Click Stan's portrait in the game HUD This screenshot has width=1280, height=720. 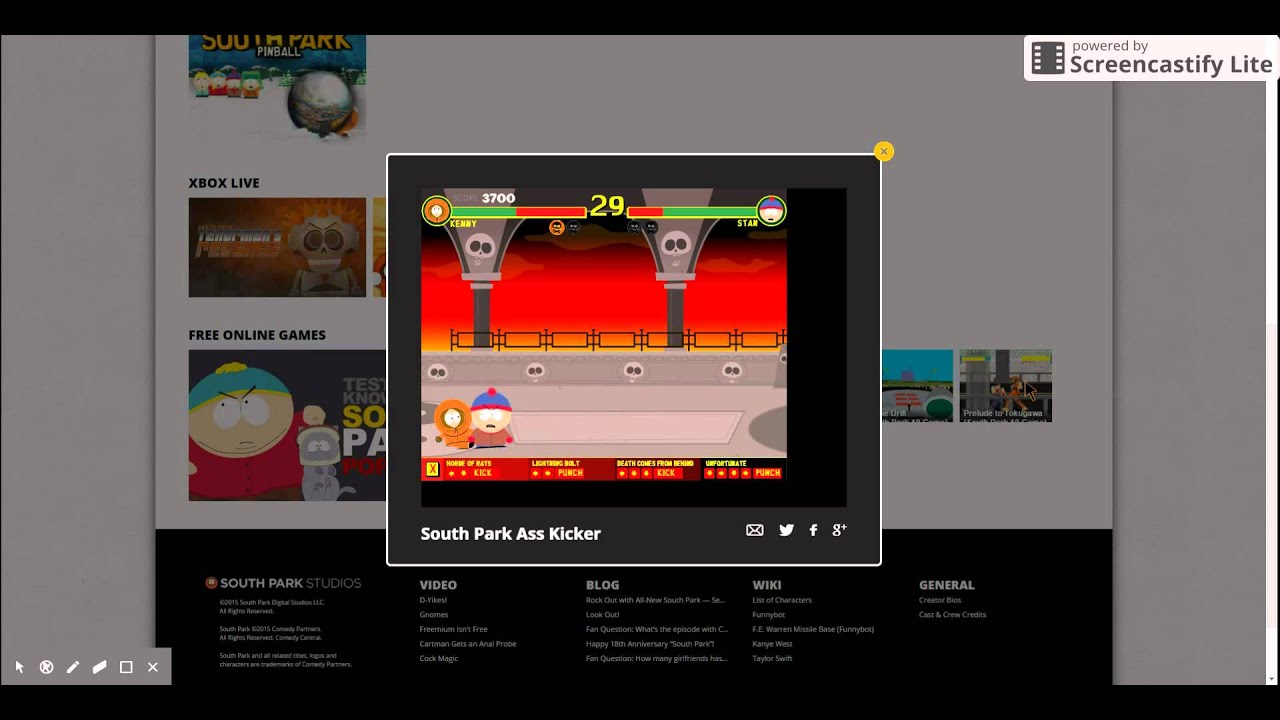coord(771,211)
